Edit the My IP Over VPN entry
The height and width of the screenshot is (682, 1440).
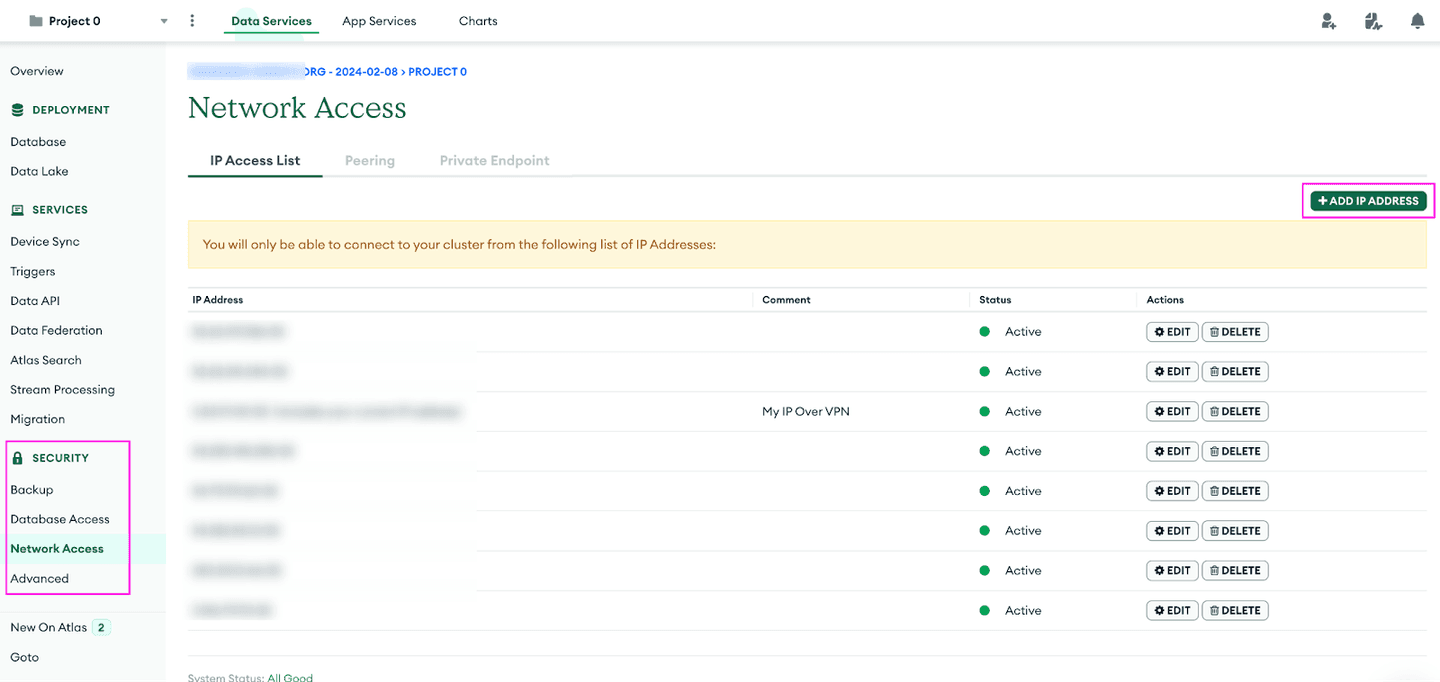(1172, 411)
